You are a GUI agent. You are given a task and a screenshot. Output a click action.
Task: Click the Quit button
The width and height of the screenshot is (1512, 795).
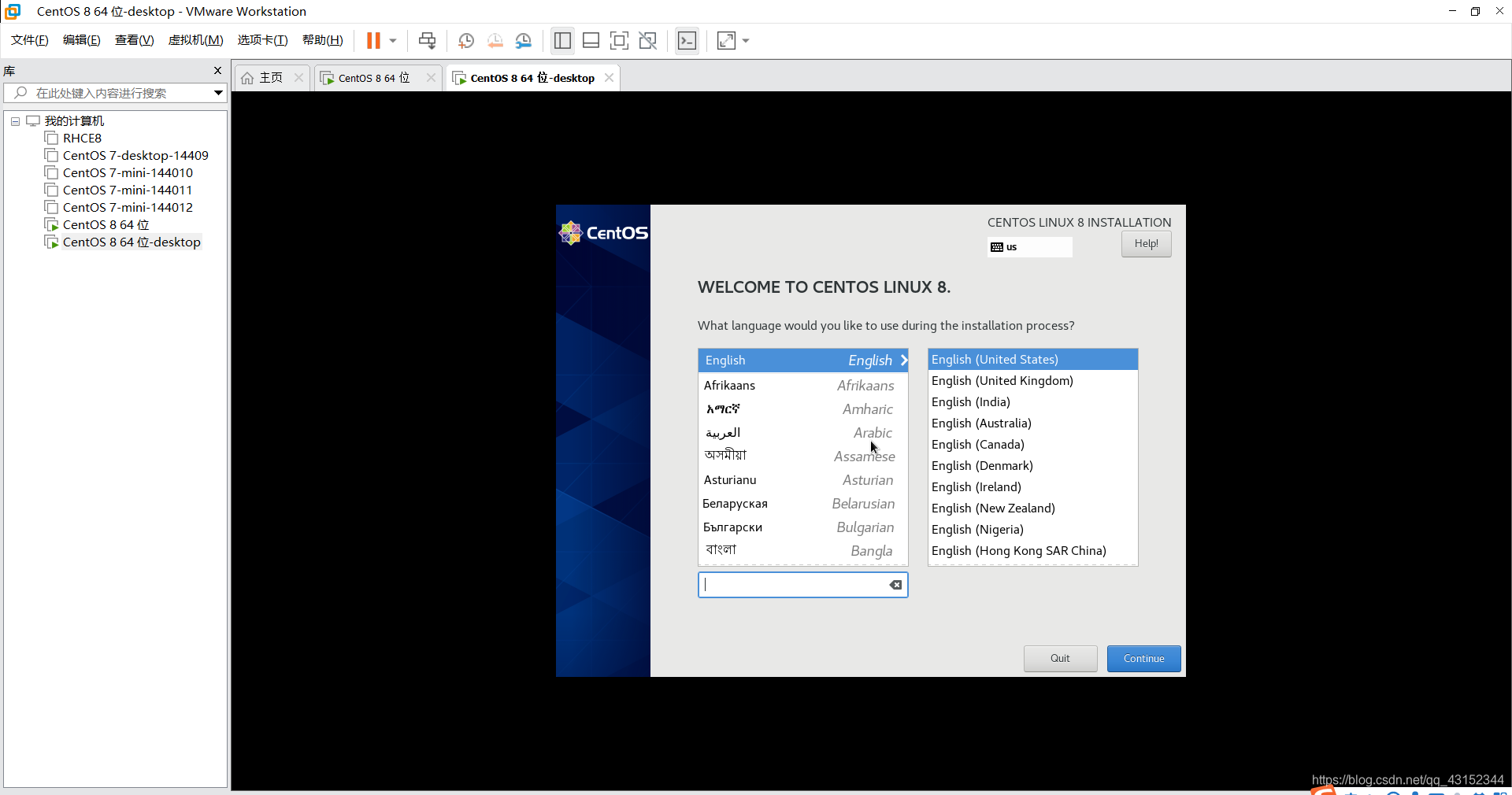click(1060, 659)
